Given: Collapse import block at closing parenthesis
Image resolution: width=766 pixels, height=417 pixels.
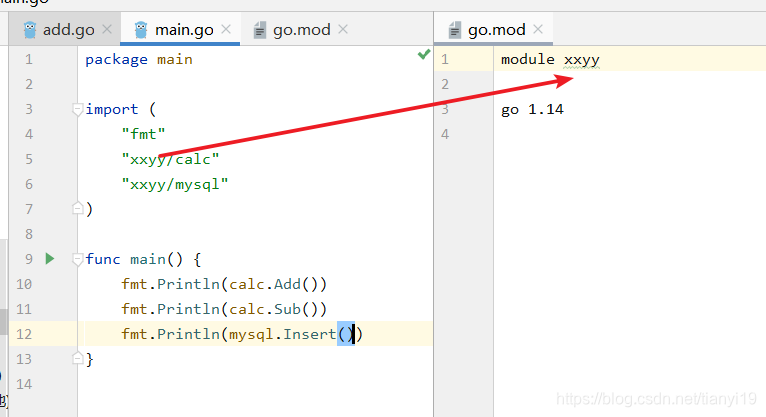Looking at the screenshot, I should tap(77, 208).
